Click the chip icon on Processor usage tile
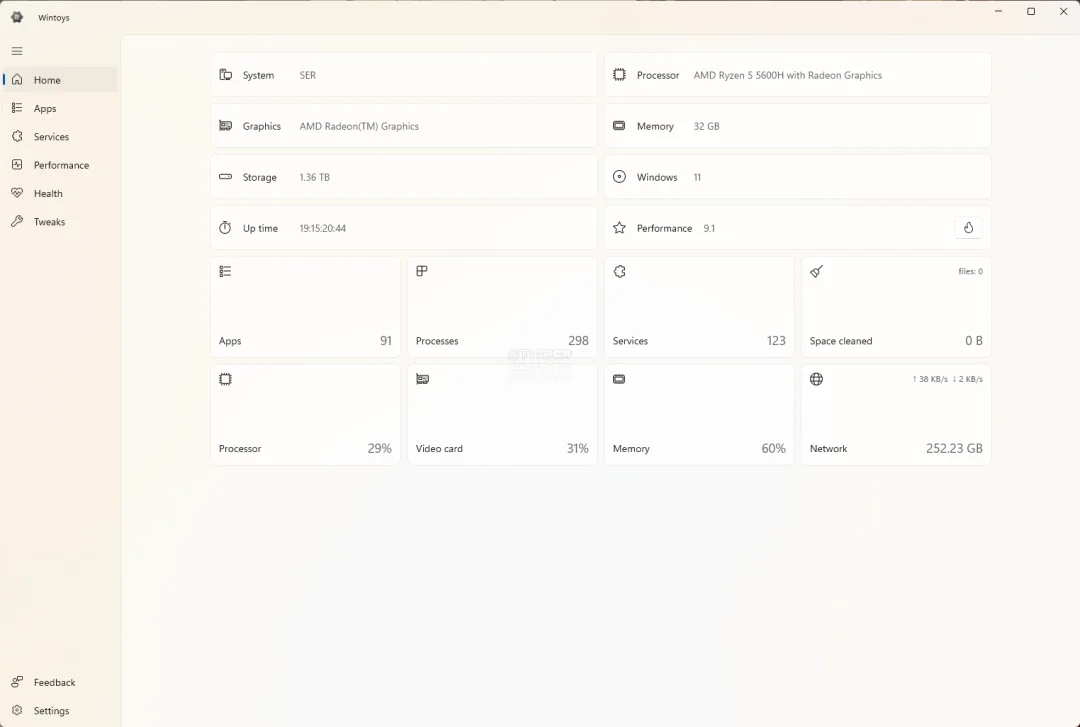The image size is (1080, 727). tap(225, 379)
